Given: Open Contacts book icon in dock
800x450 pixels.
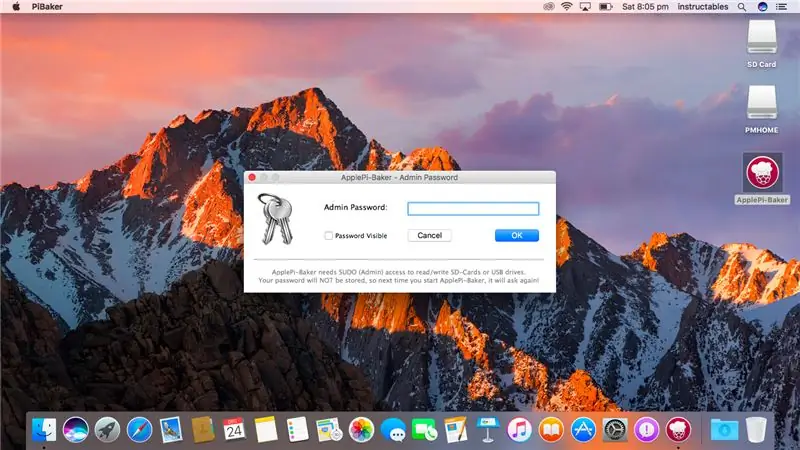Looking at the screenshot, I should pos(203,430).
